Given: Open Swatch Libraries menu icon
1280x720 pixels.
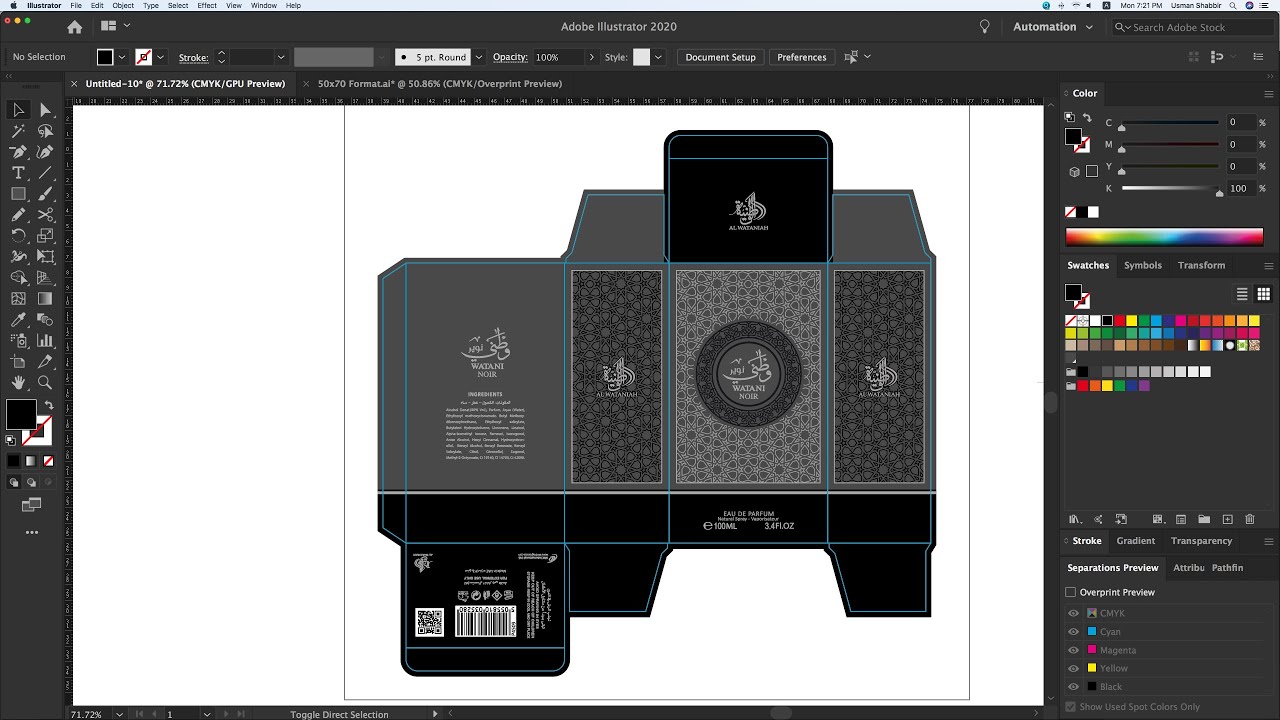Looking at the screenshot, I should point(1075,519).
